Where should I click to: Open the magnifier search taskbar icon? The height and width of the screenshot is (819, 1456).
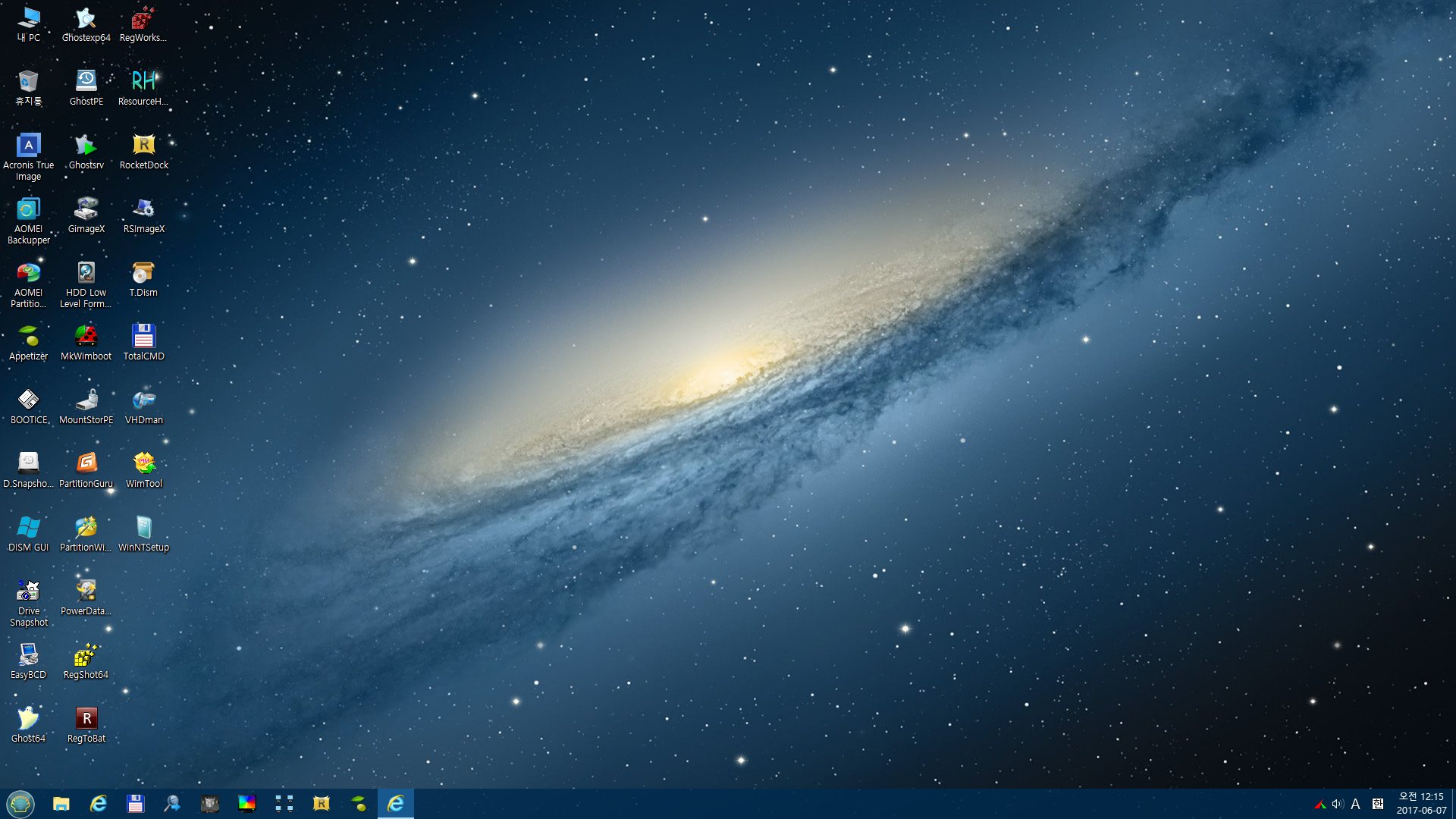[x=173, y=804]
